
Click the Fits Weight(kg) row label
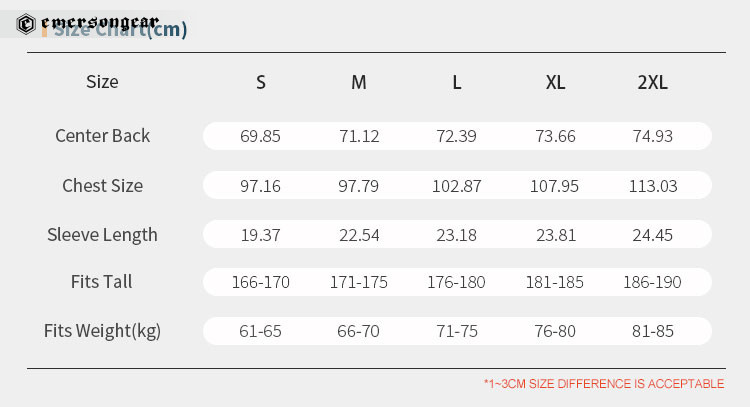click(102, 331)
